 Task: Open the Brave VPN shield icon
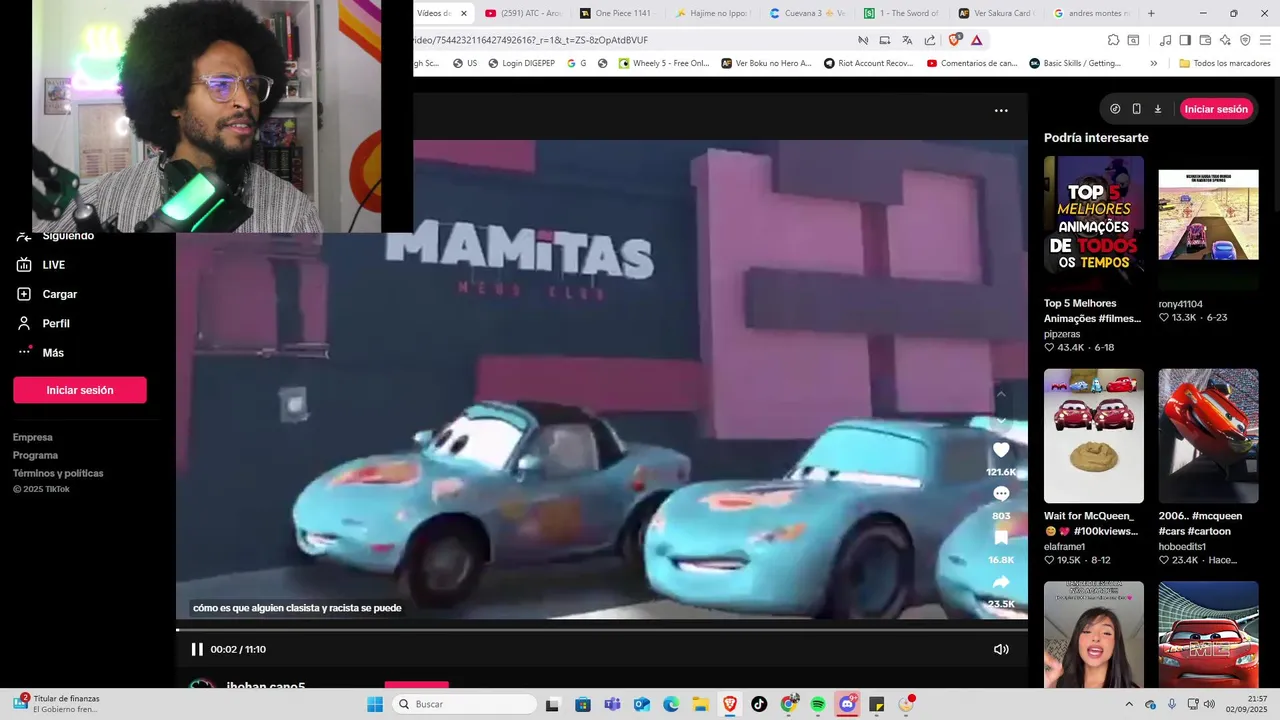1245,40
